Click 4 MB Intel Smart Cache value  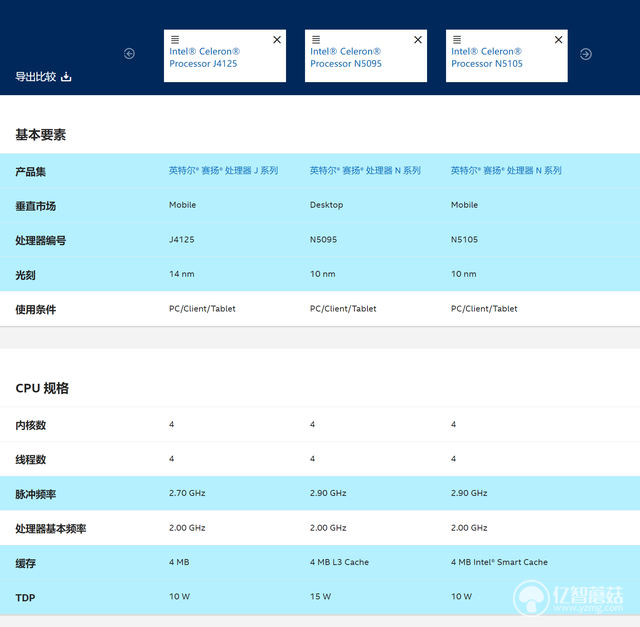pos(499,562)
